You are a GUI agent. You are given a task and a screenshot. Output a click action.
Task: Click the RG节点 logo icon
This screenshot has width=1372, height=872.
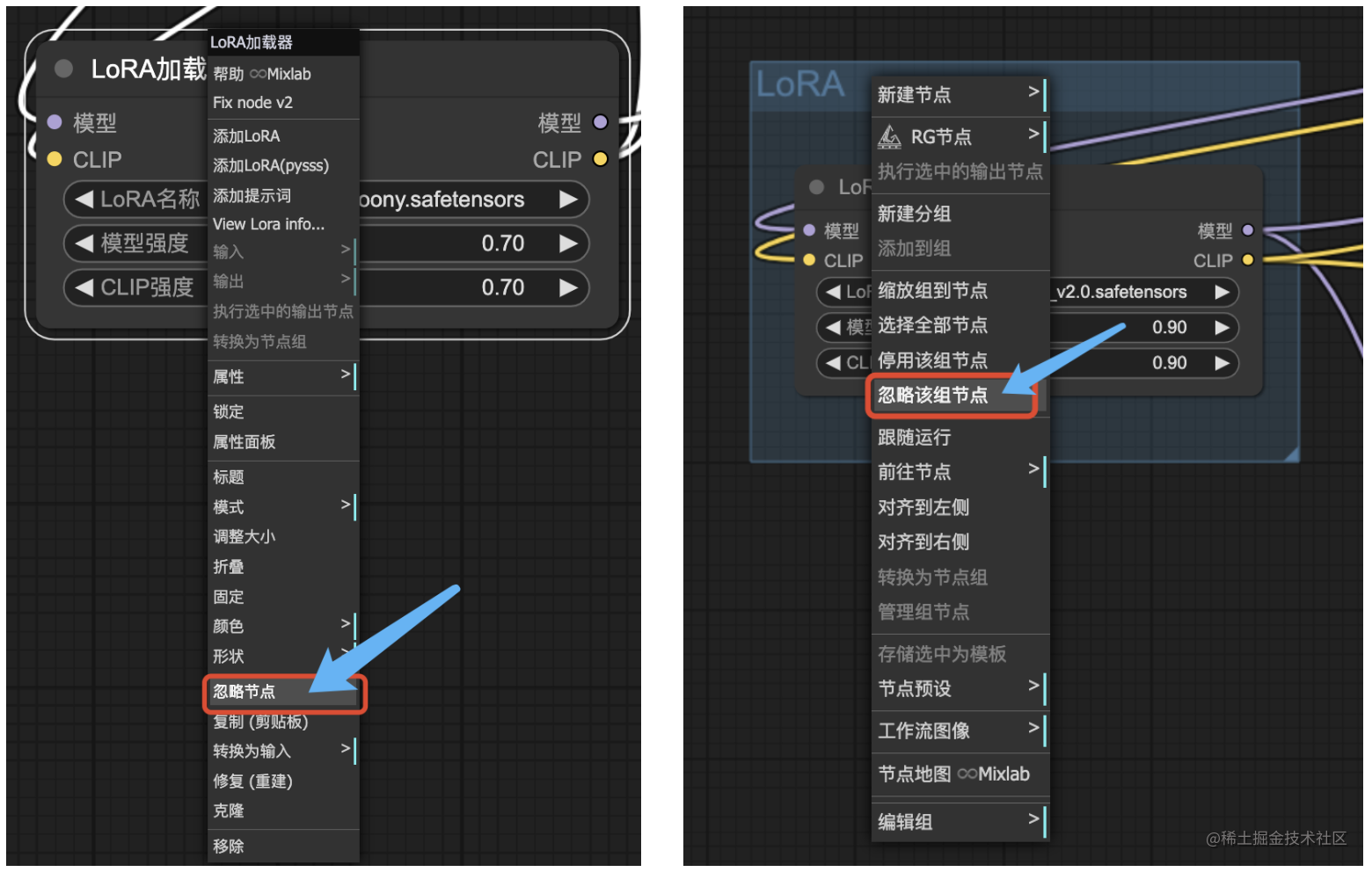pyautogui.click(x=889, y=137)
